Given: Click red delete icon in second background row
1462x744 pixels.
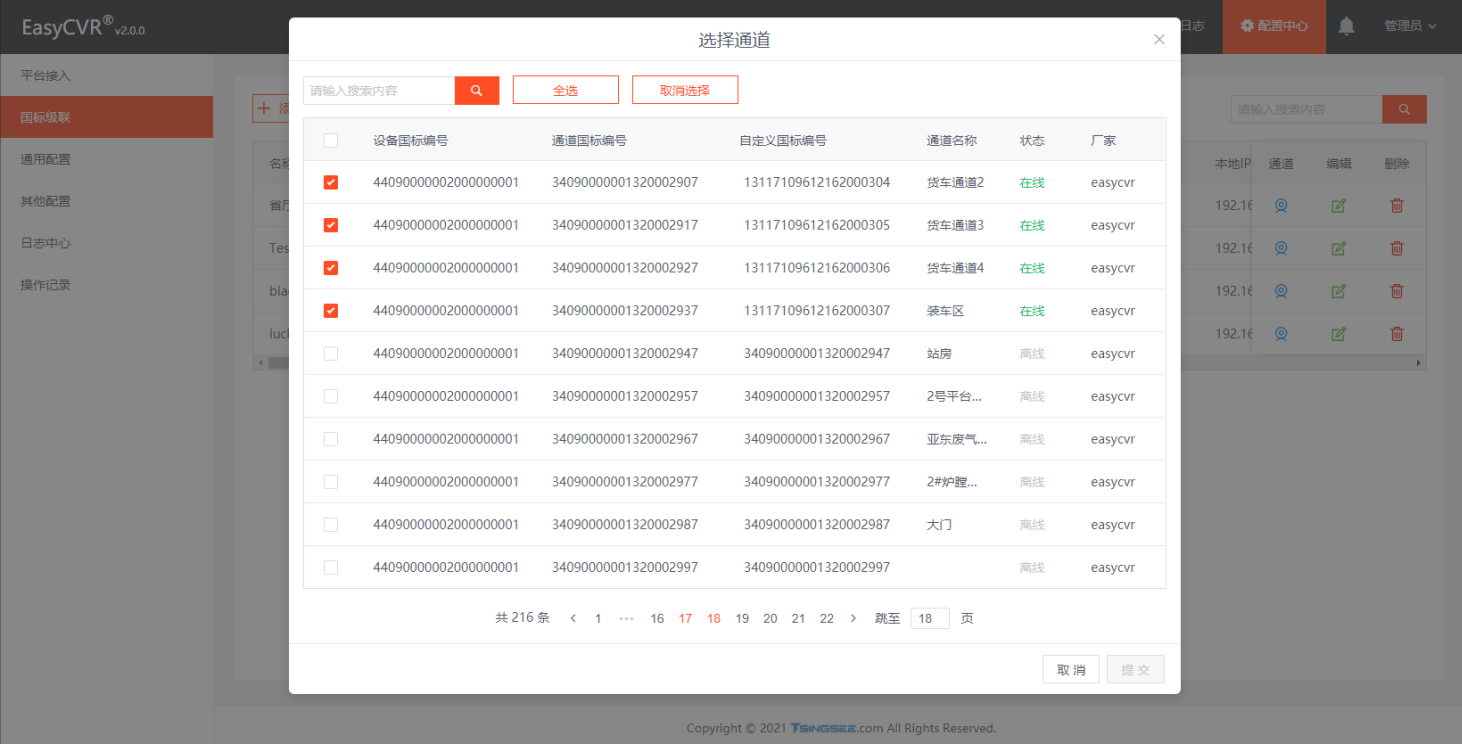Looking at the screenshot, I should 1397,248.
